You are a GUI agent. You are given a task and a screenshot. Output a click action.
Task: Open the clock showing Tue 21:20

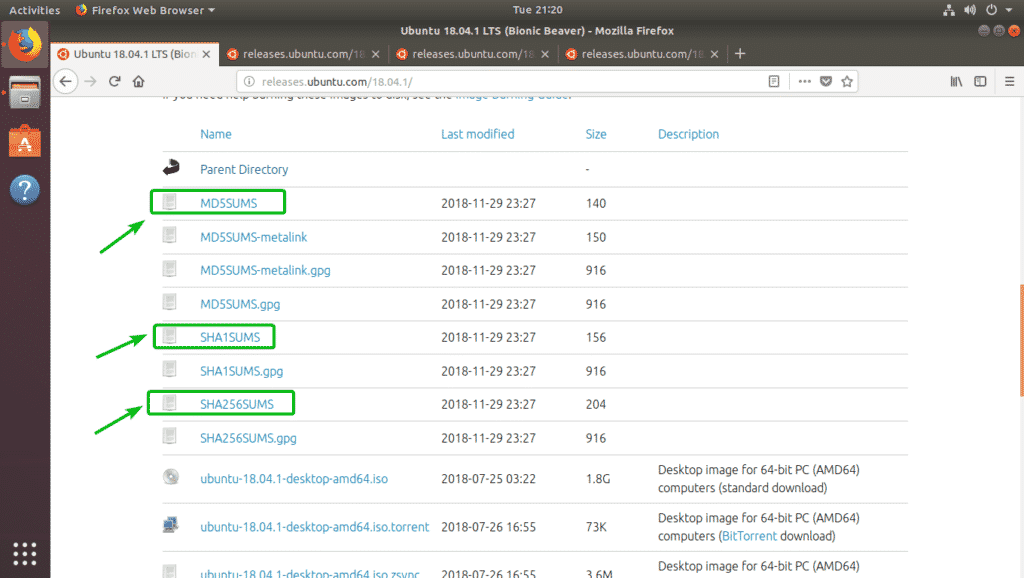(x=537, y=10)
